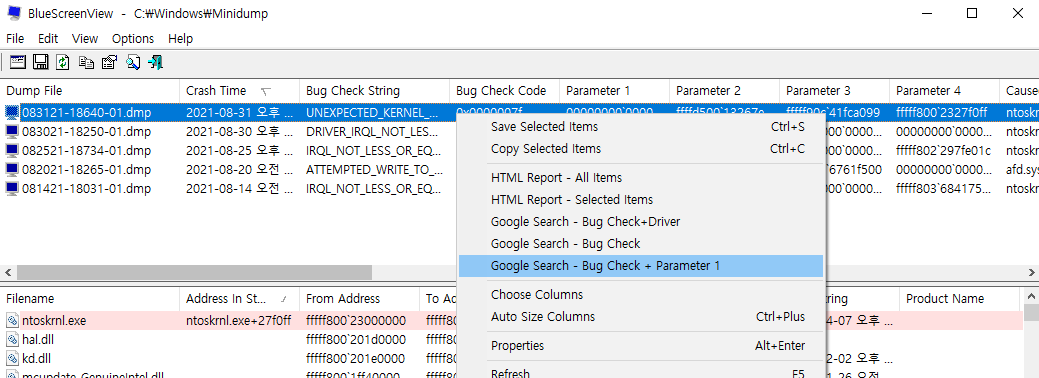Sort by Parameter 1 column header
This screenshot has height=378, width=1039.
pos(614,91)
